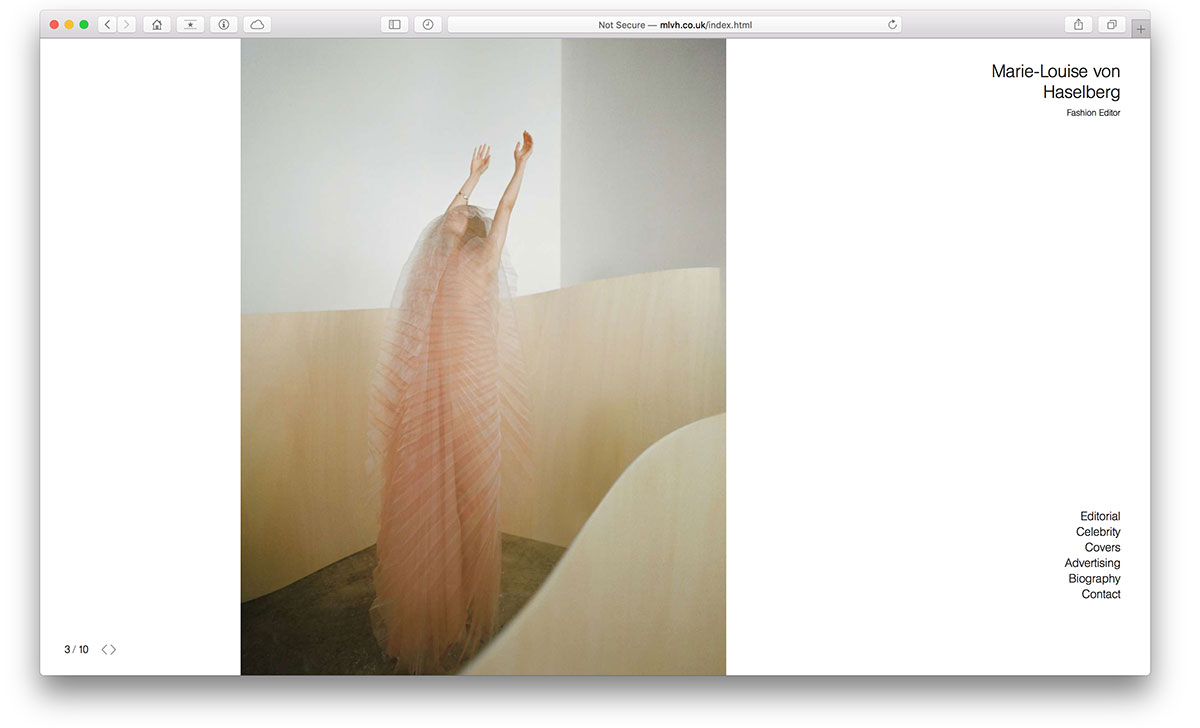Add a new tab with plus button
Image resolution: width=1200 pixels, height=728 pixels.
(x=1140, y=30)
